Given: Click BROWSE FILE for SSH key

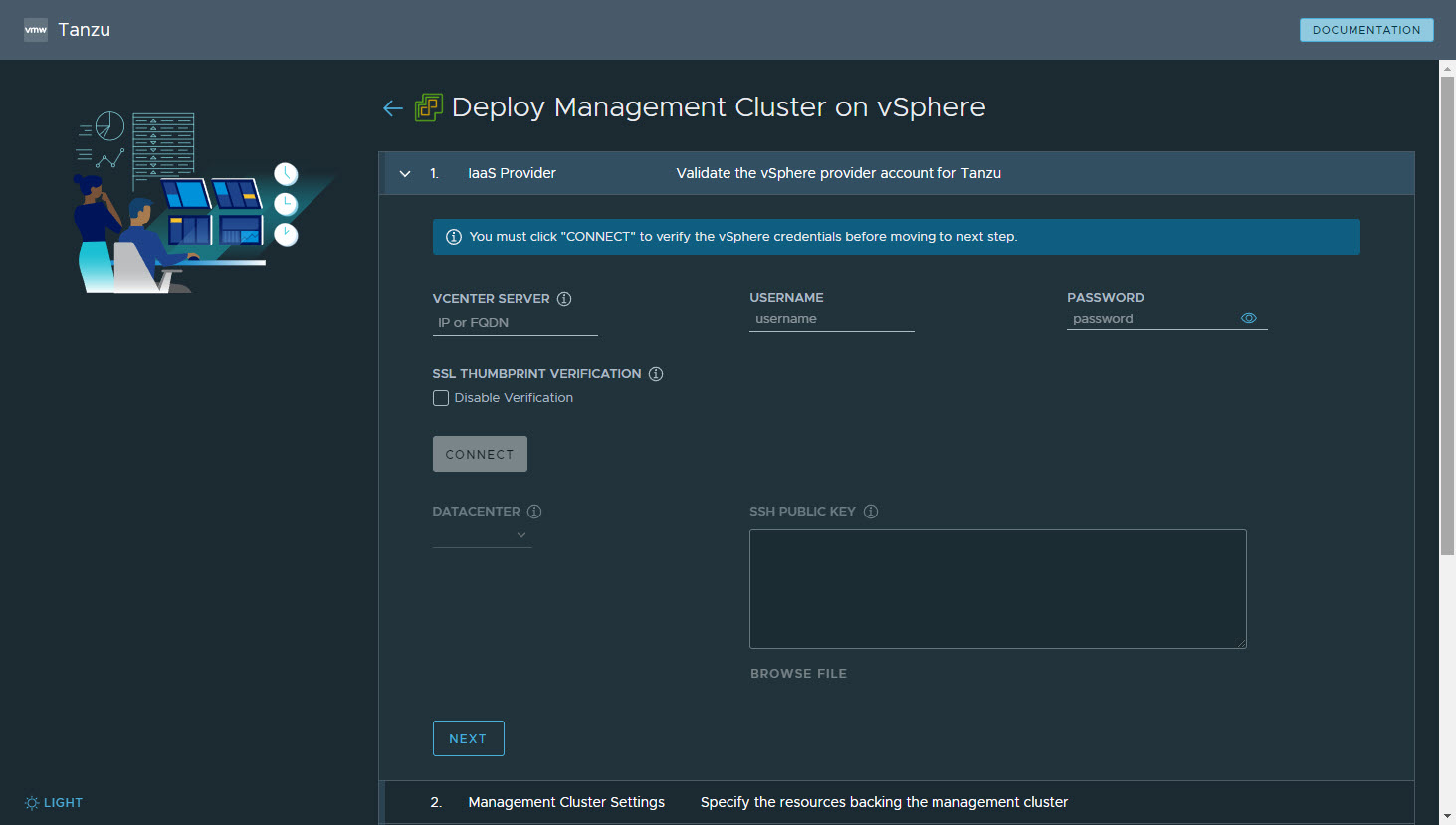Looking at the screenshot, I should [x=799, y=674].
